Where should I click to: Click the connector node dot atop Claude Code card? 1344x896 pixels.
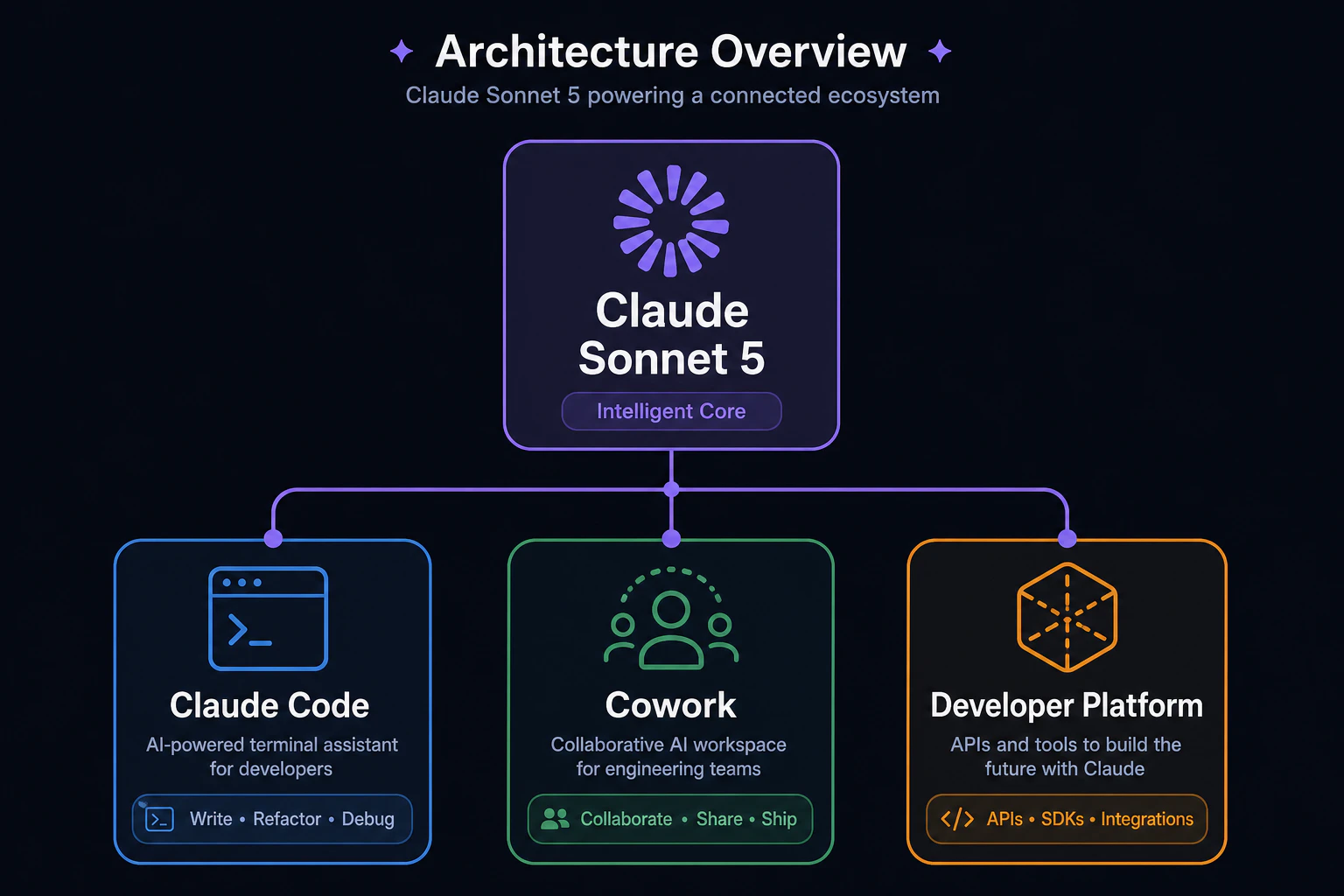pos(273,538)
